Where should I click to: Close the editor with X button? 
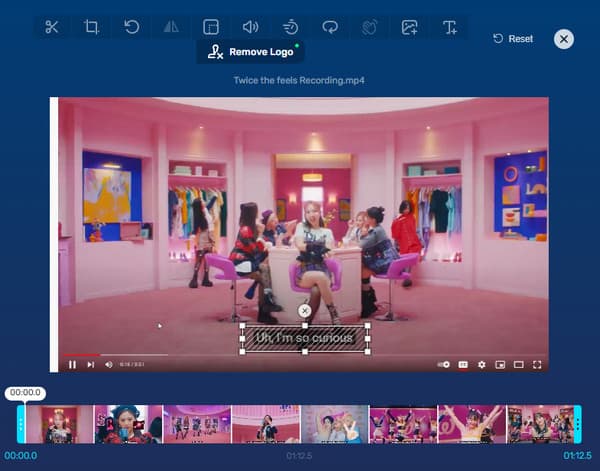564,39
